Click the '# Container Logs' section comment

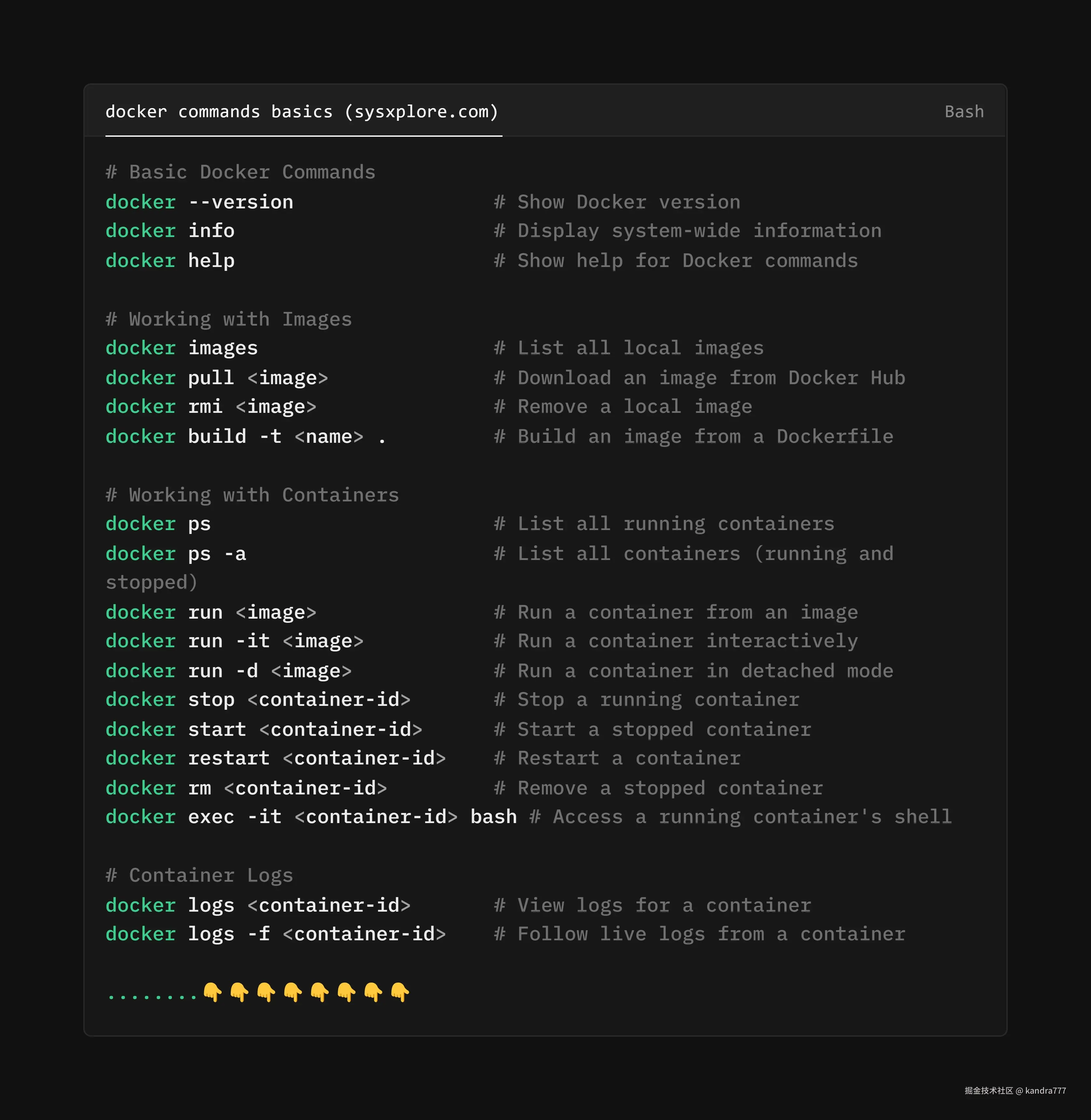(200, 875)
